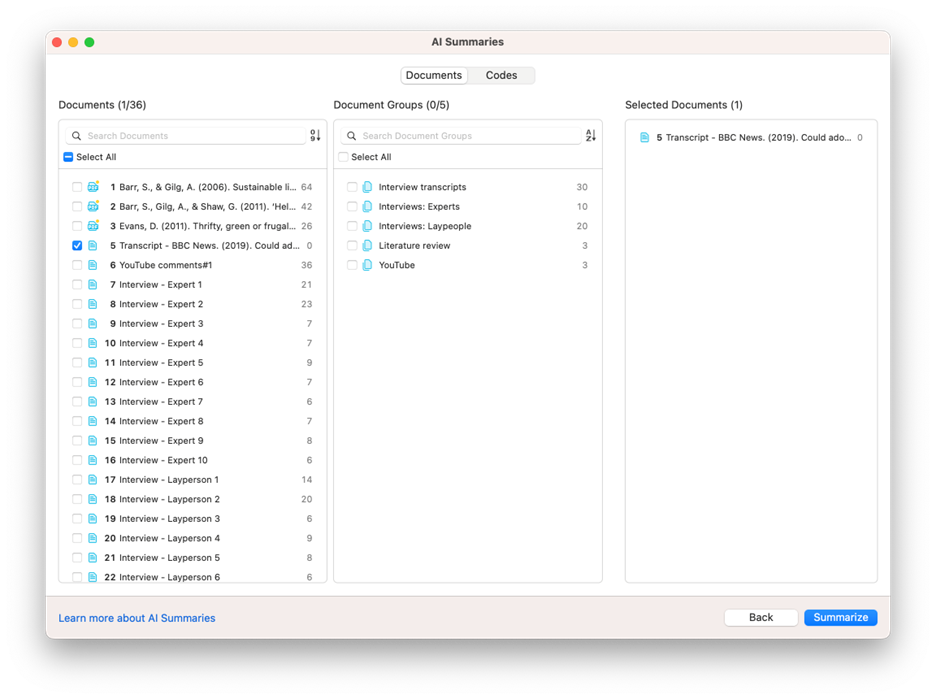Click the Interview transcripts group icon
Screen dimensions: 936x699
(367, 187)
